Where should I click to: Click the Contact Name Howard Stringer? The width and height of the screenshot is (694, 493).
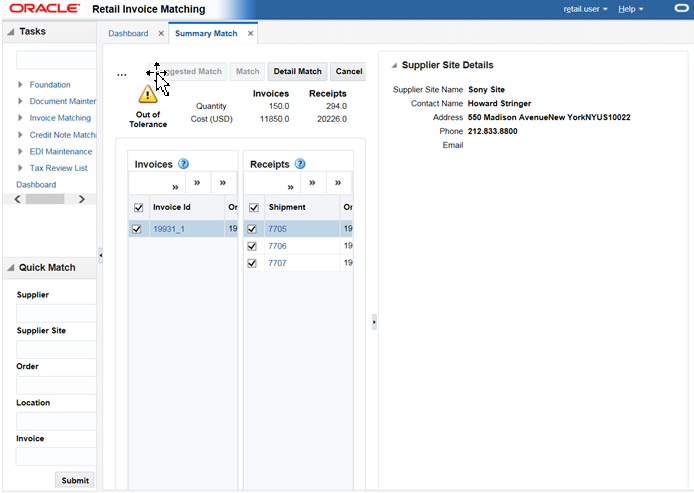click(499, 103)
